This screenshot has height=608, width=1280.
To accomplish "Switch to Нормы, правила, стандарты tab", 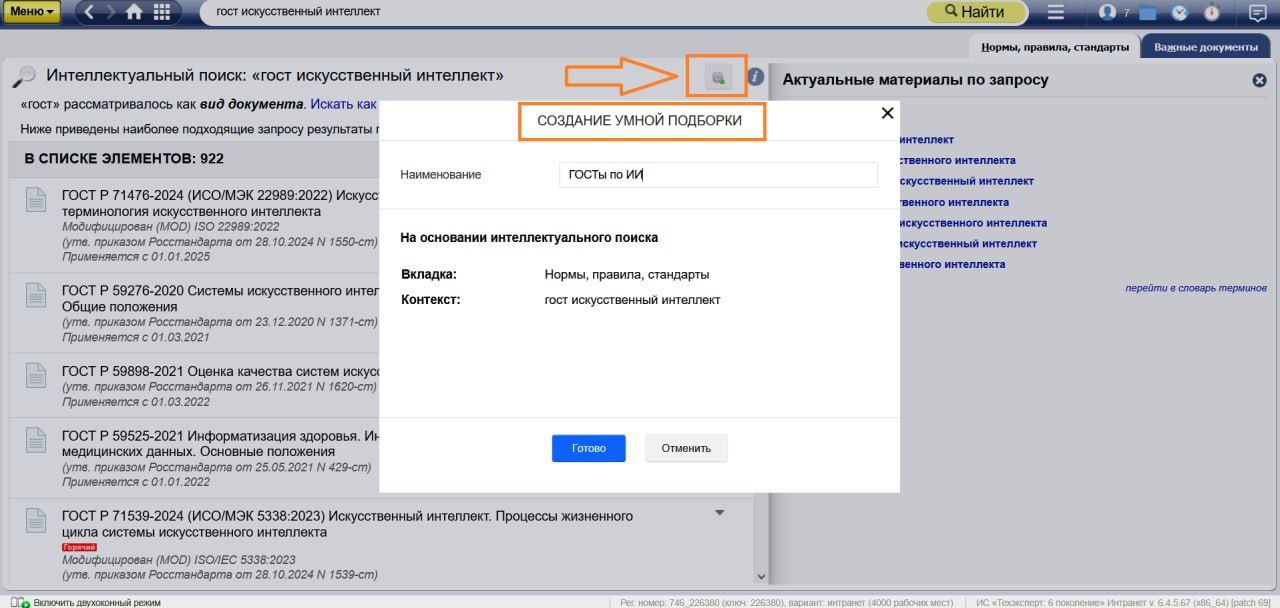I will (1055, 47).
